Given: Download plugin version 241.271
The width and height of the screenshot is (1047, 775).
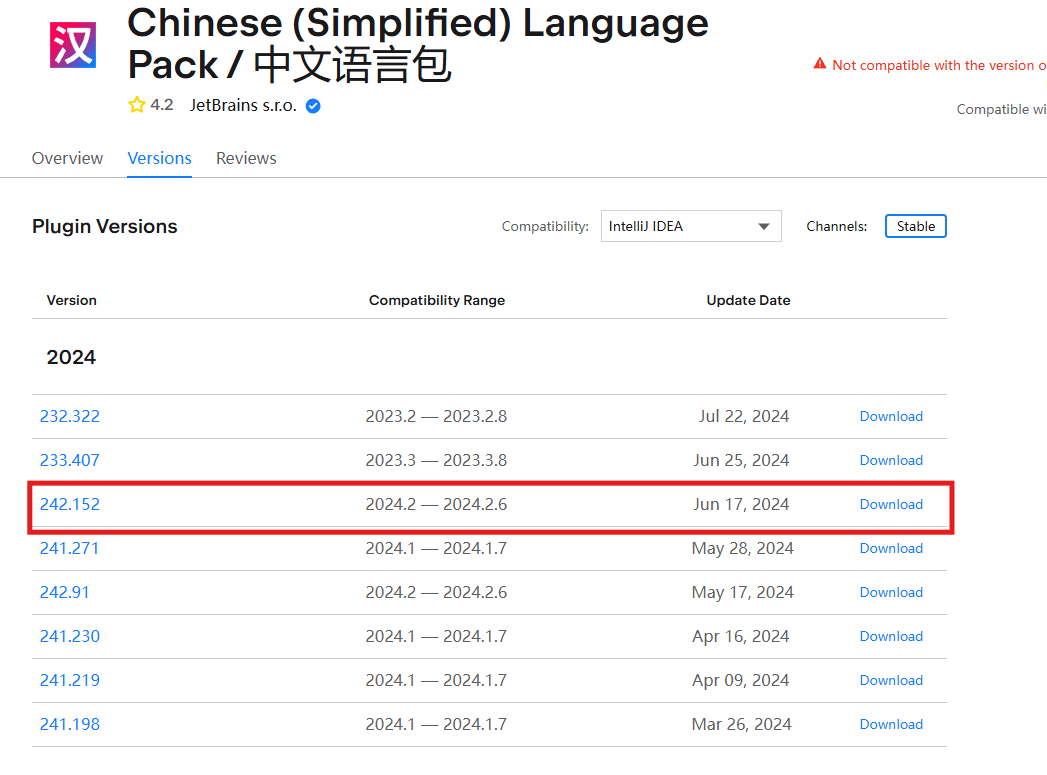Looking at the screenshot, I should [891, 549].
